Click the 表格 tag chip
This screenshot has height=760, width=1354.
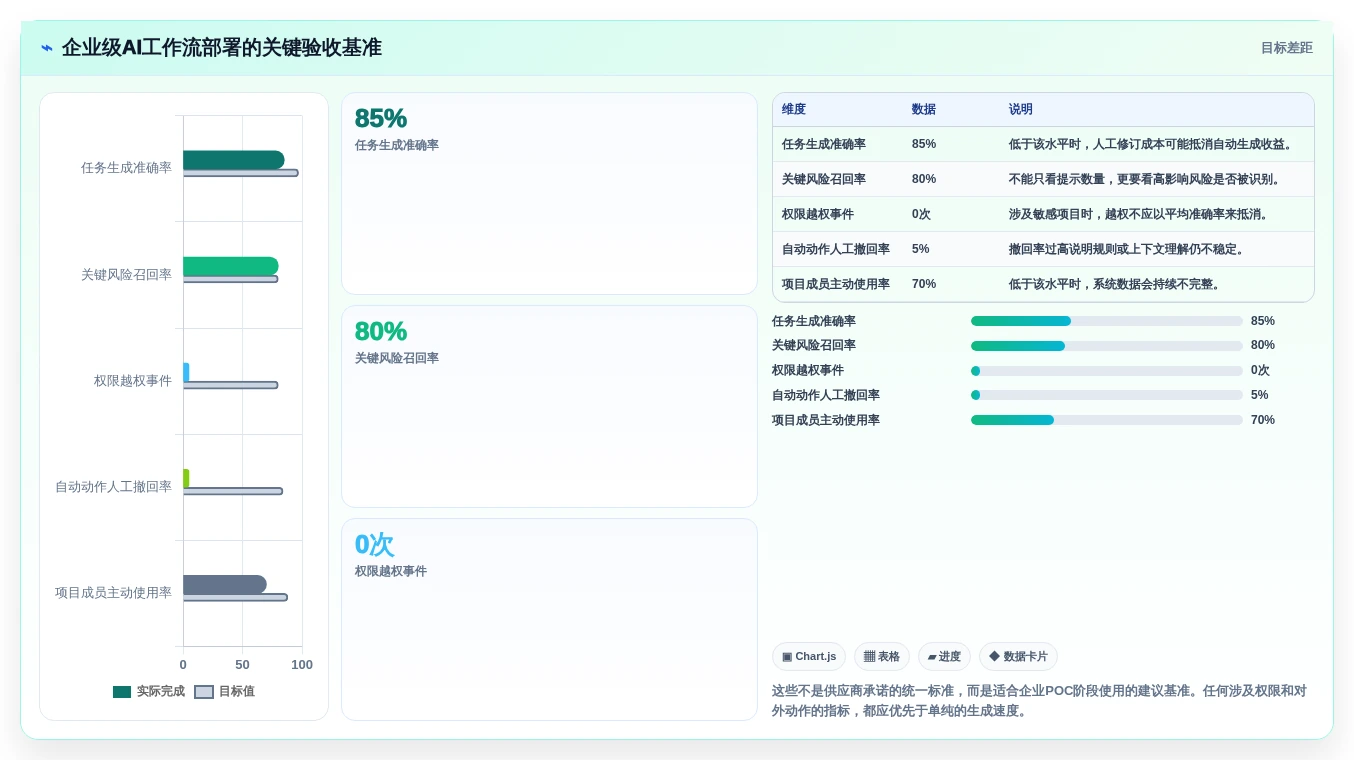882,657
